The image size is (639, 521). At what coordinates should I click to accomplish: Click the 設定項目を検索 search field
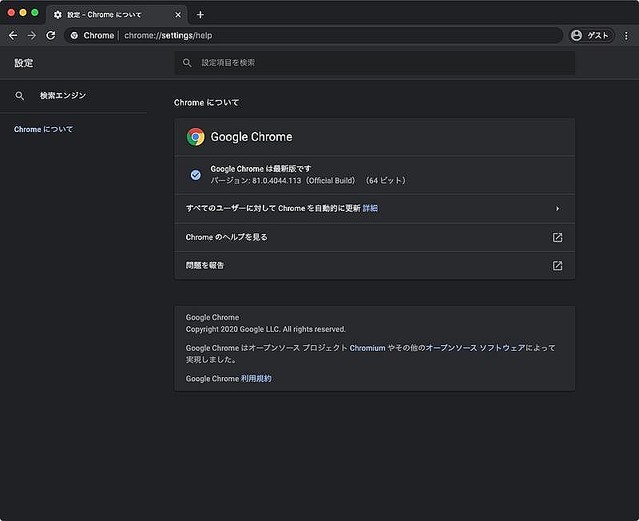click(x=375, y=63)
